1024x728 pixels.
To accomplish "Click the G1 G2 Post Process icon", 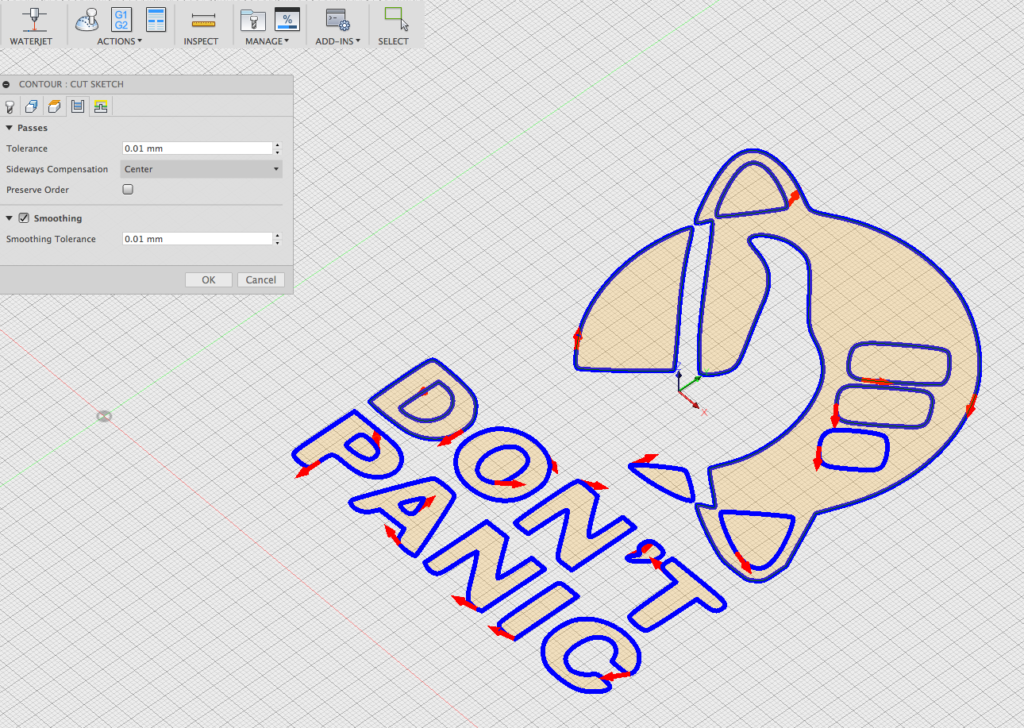I will pos(121,18).
